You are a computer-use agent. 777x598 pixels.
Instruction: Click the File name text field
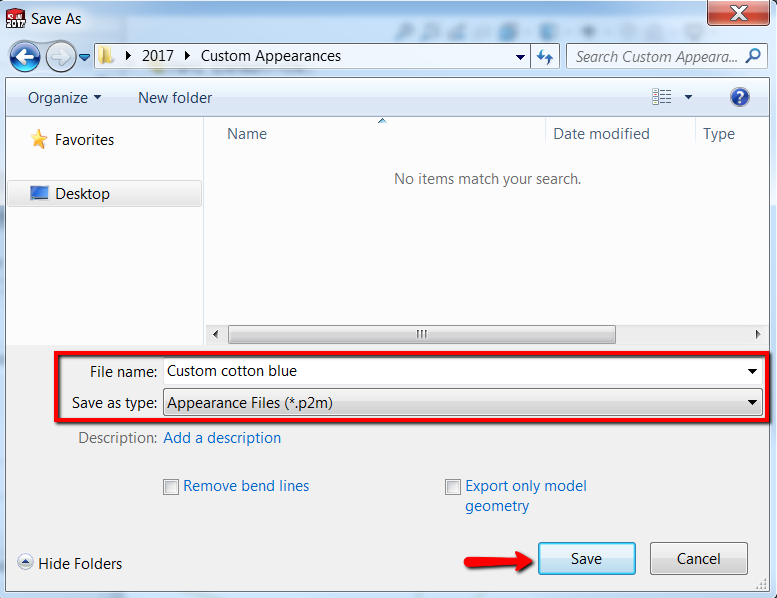pos(462,371)
